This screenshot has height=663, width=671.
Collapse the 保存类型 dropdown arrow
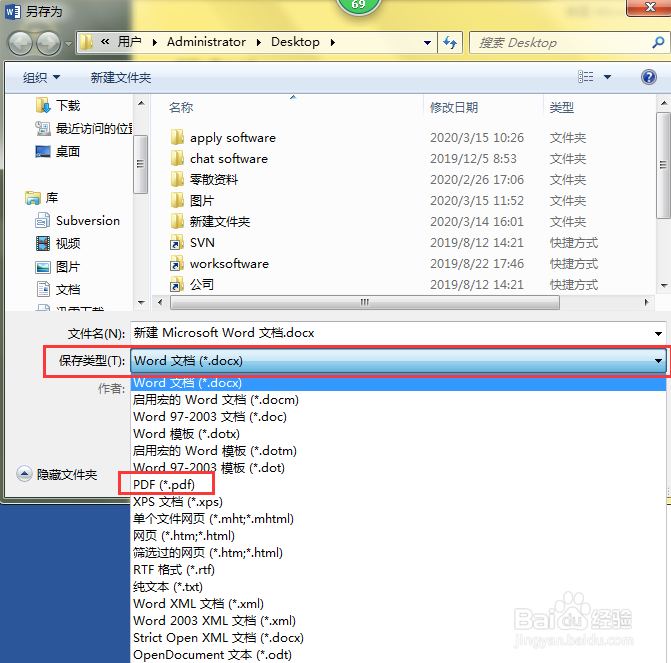coord(658,361)
